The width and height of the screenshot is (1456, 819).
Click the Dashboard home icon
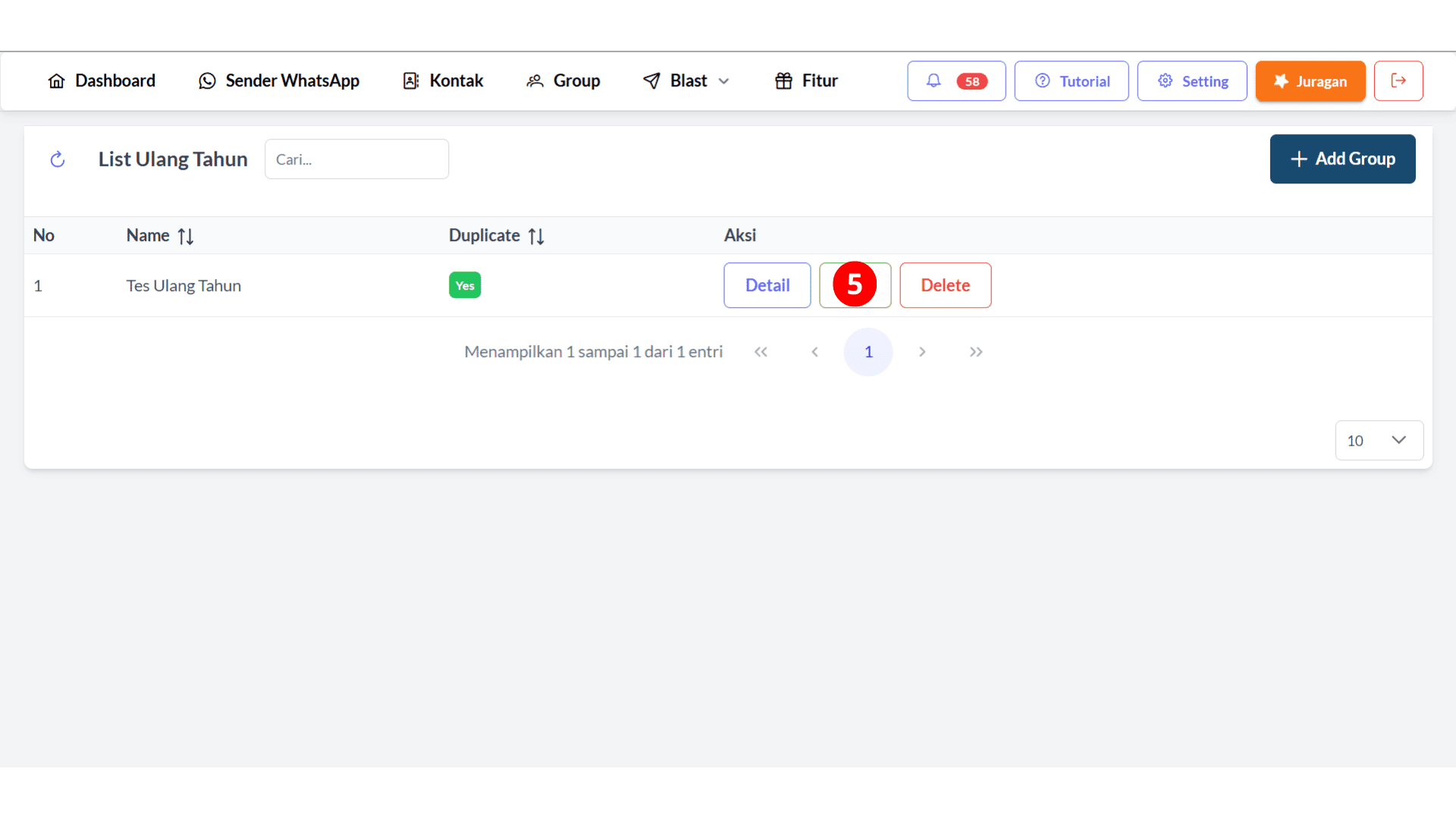click(x=56, y=81)
